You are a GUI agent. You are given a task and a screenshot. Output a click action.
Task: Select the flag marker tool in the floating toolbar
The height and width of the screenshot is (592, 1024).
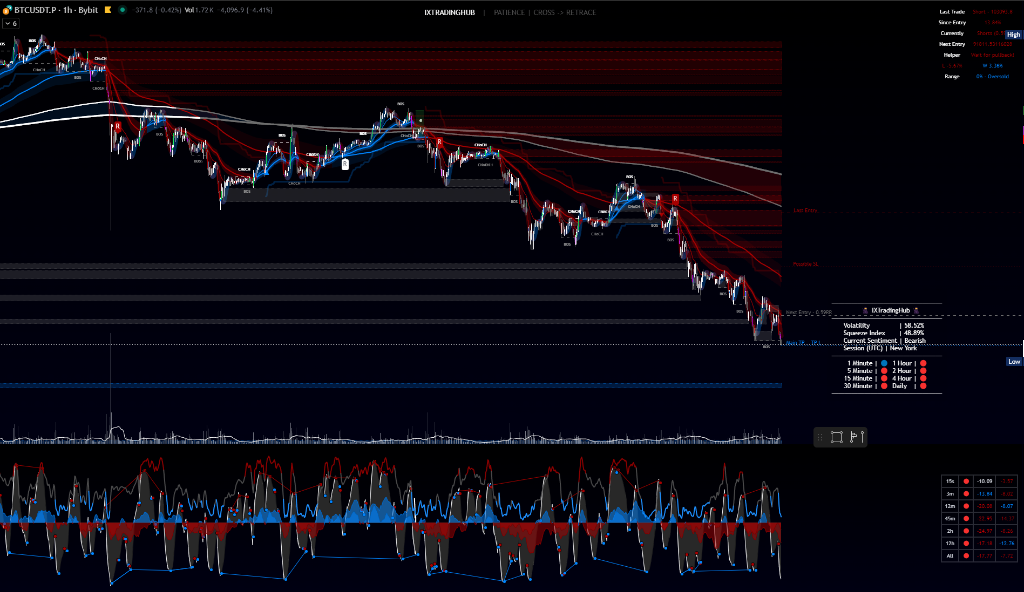pyautogui.click(x=856, y=436)
